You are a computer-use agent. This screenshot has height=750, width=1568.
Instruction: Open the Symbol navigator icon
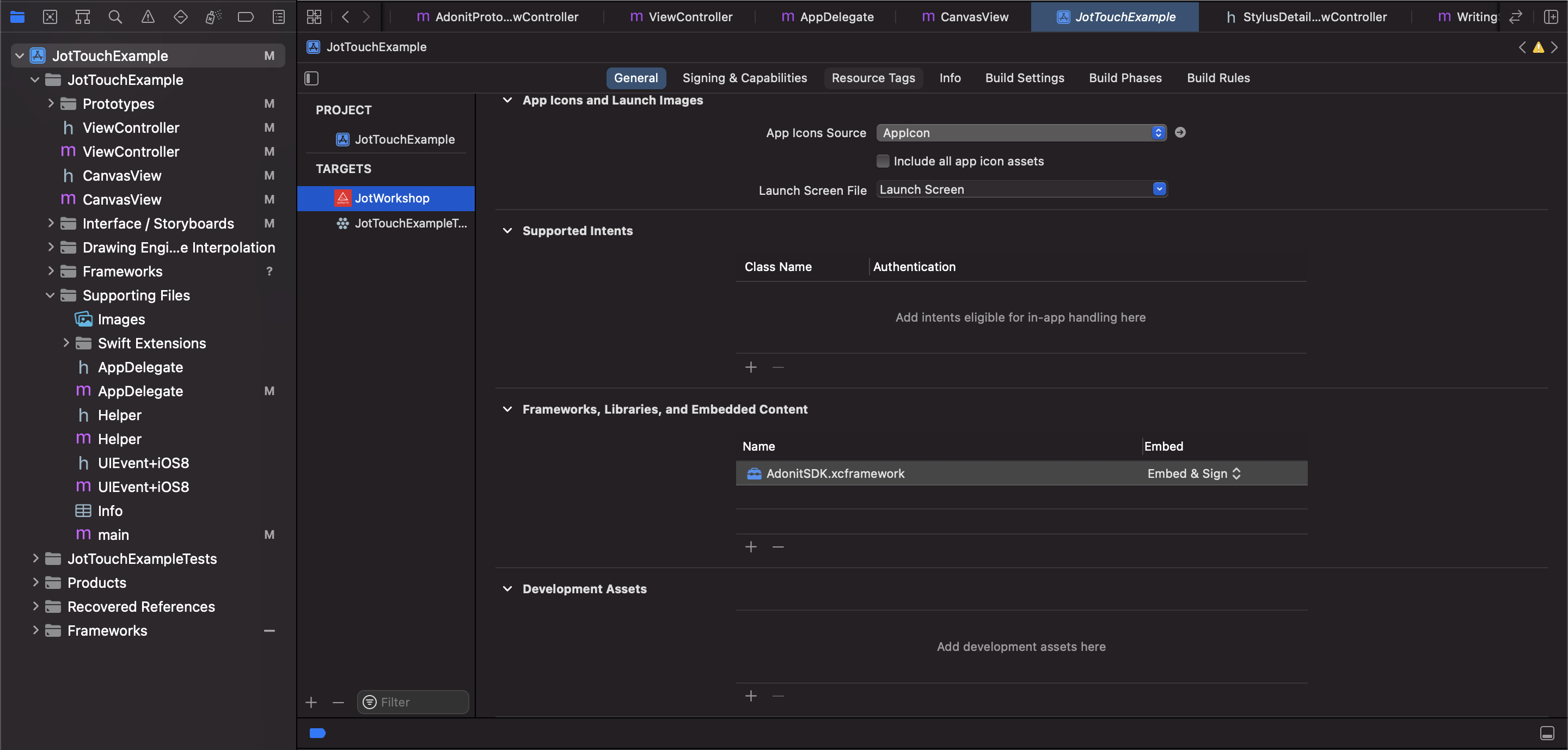[x=82, y=17]
